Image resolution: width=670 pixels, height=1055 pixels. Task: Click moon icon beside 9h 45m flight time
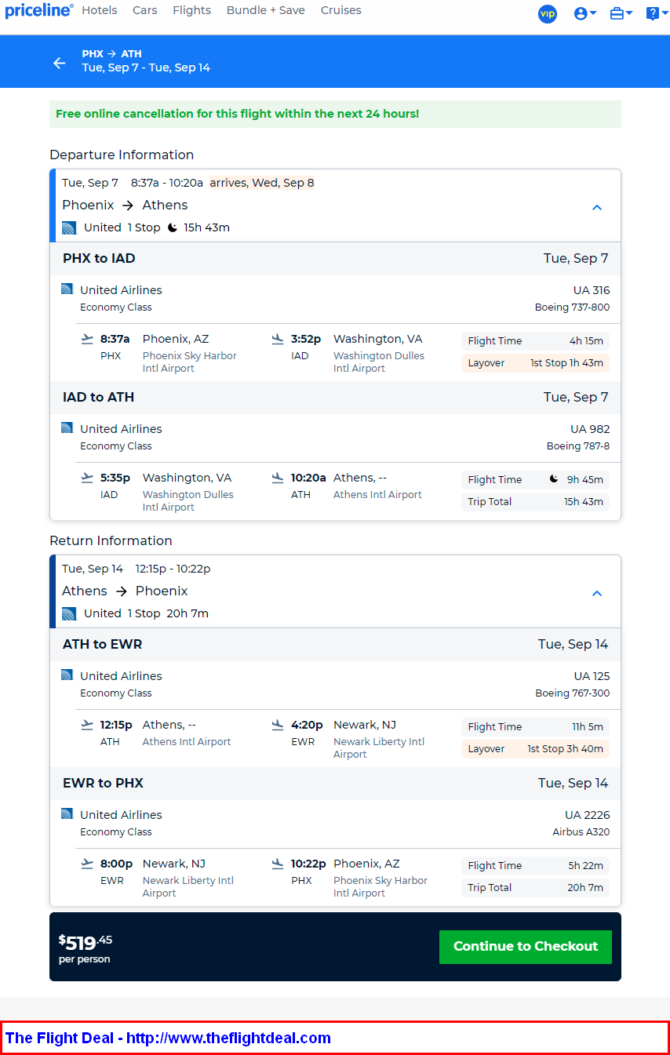pos(554,479)
